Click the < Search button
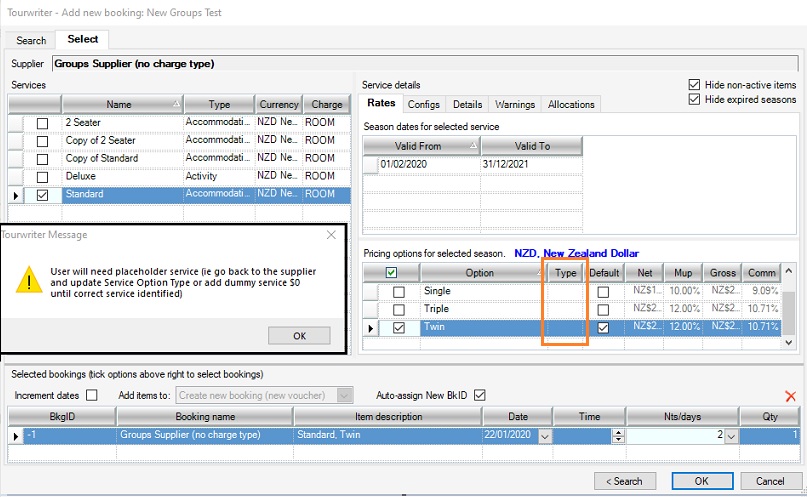The image size is (807, 497). tap(621, 481)
